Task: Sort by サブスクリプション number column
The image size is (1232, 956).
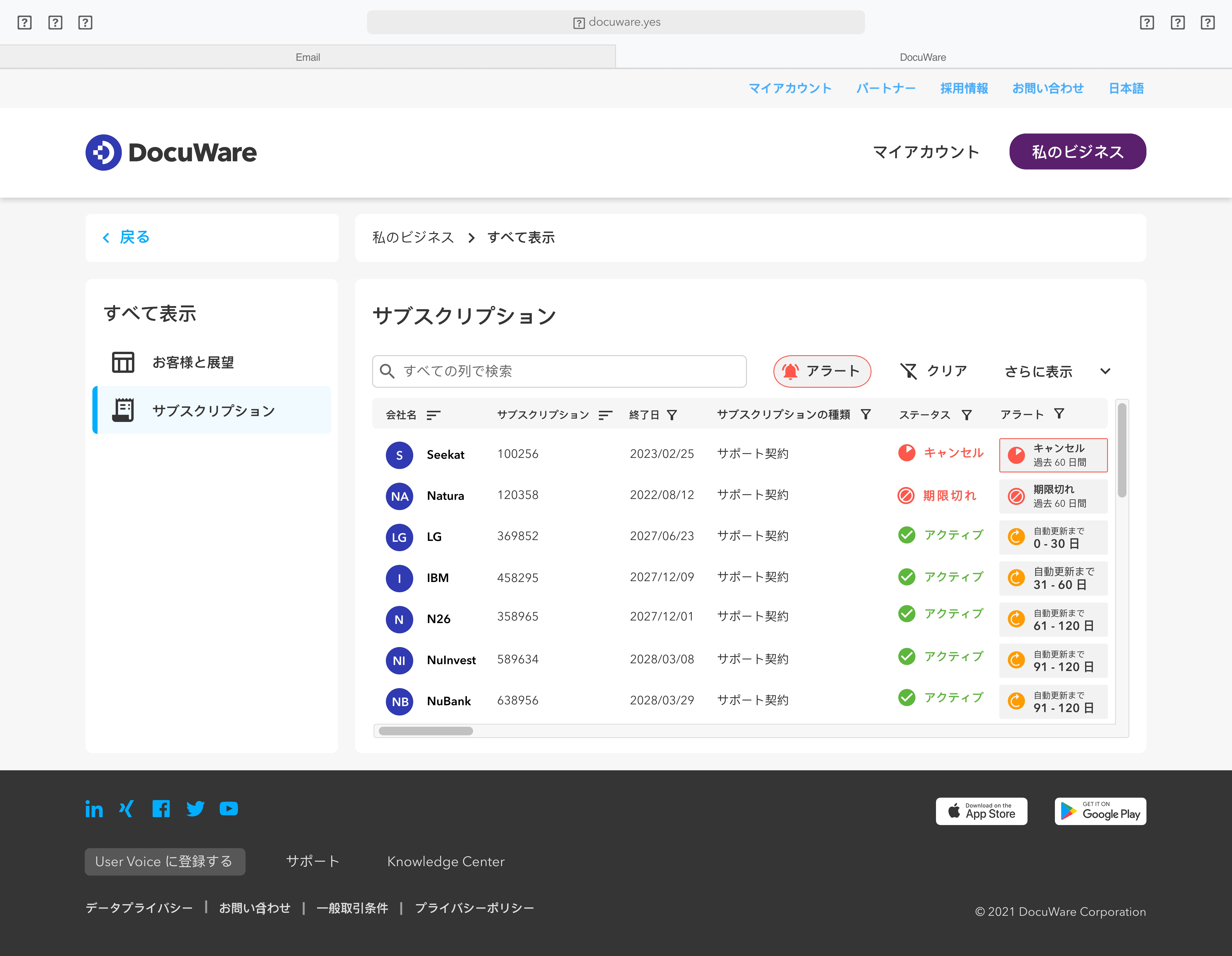Action: coord(605,415)
